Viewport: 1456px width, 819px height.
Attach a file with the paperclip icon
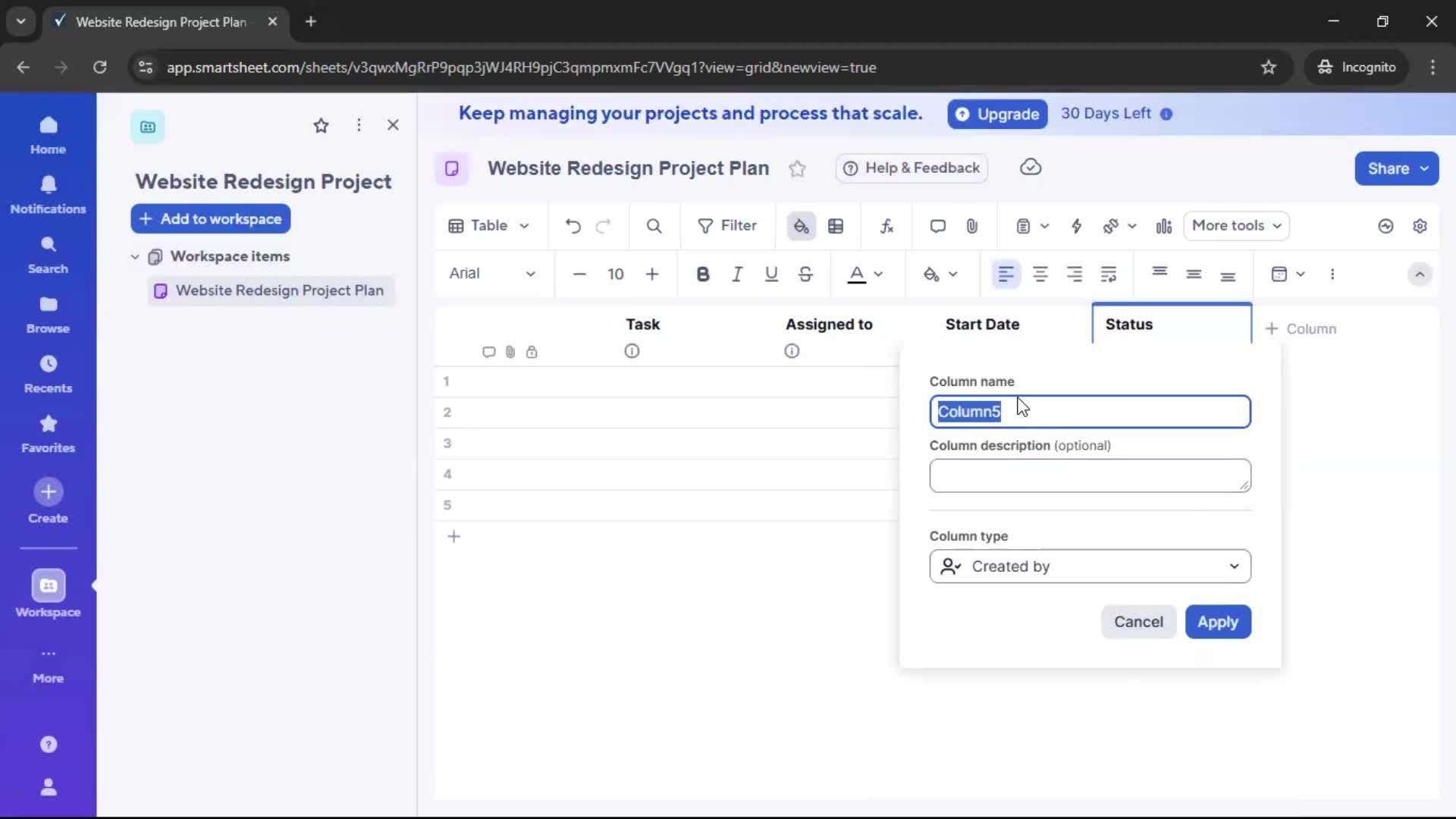click(x=972, y=225)
